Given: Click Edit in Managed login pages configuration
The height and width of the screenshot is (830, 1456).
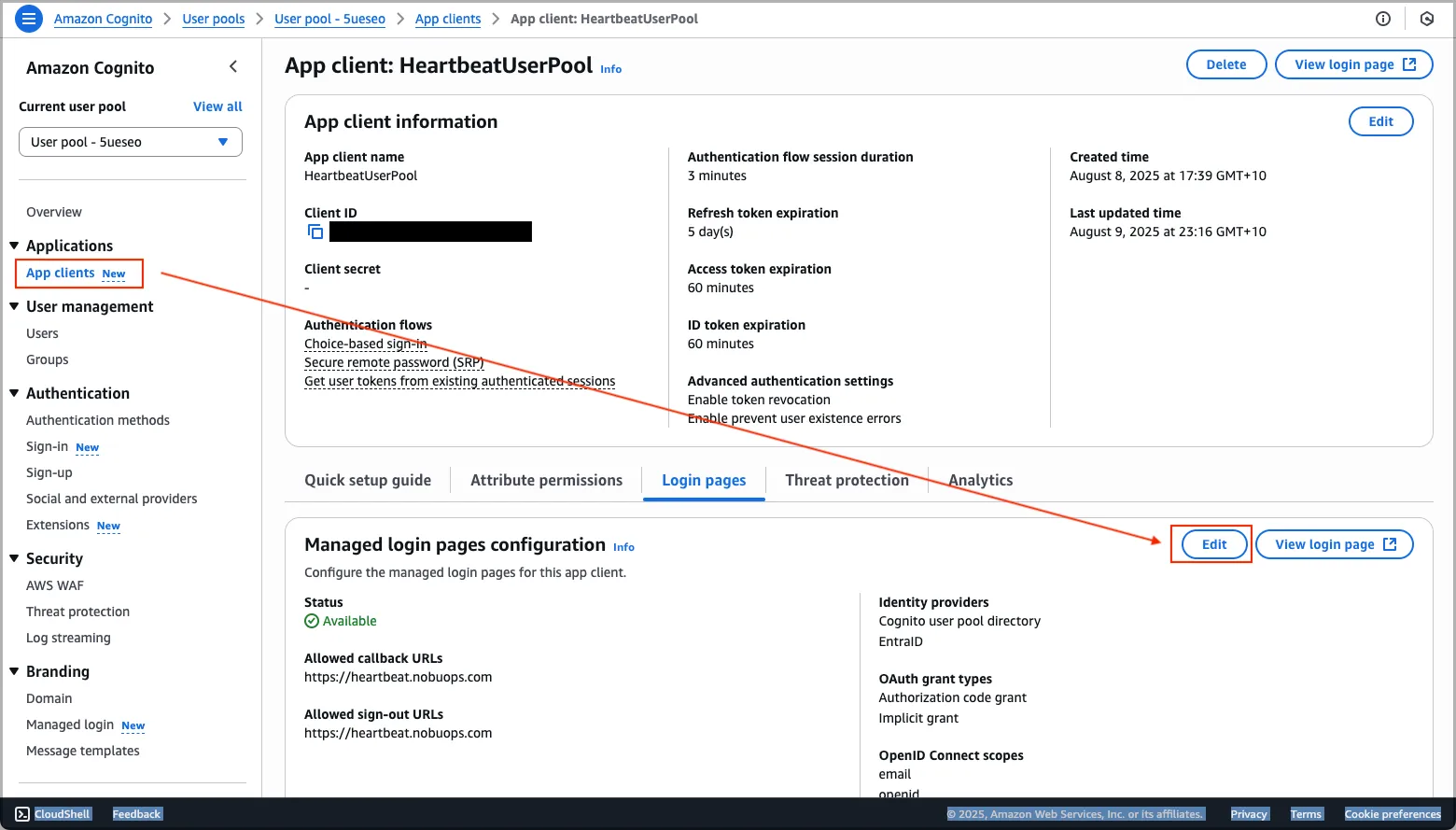Looking at the screenshot, I should coord(1213,544).
